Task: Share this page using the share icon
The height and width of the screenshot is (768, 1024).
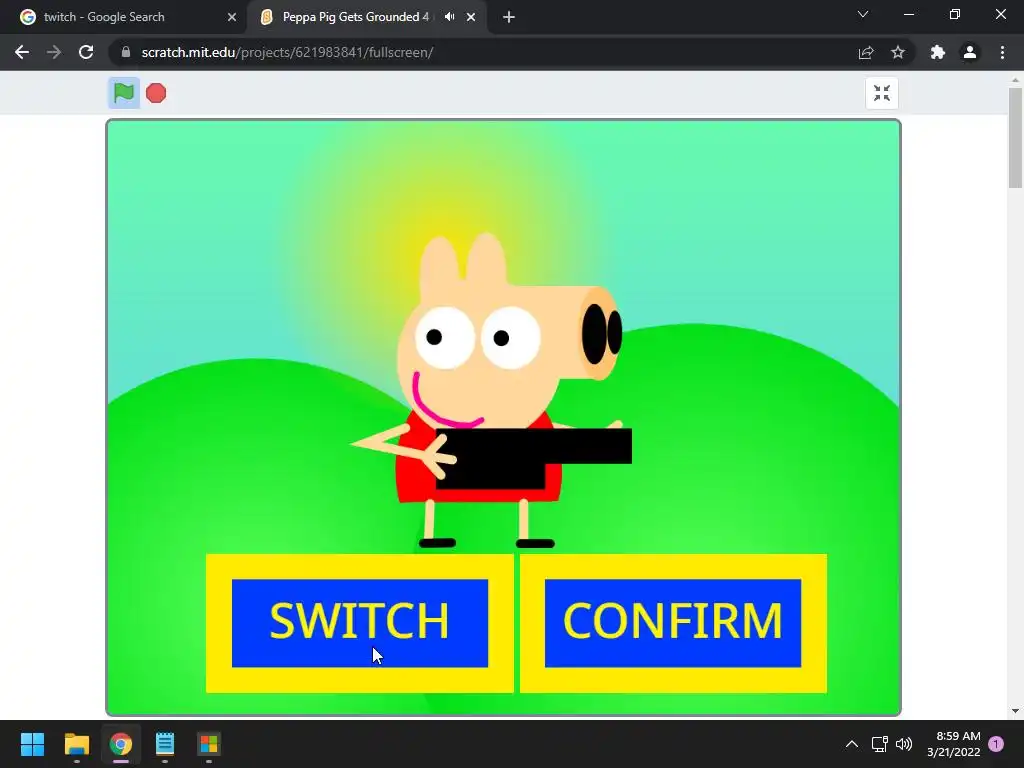Action: [x=866, y=52]
